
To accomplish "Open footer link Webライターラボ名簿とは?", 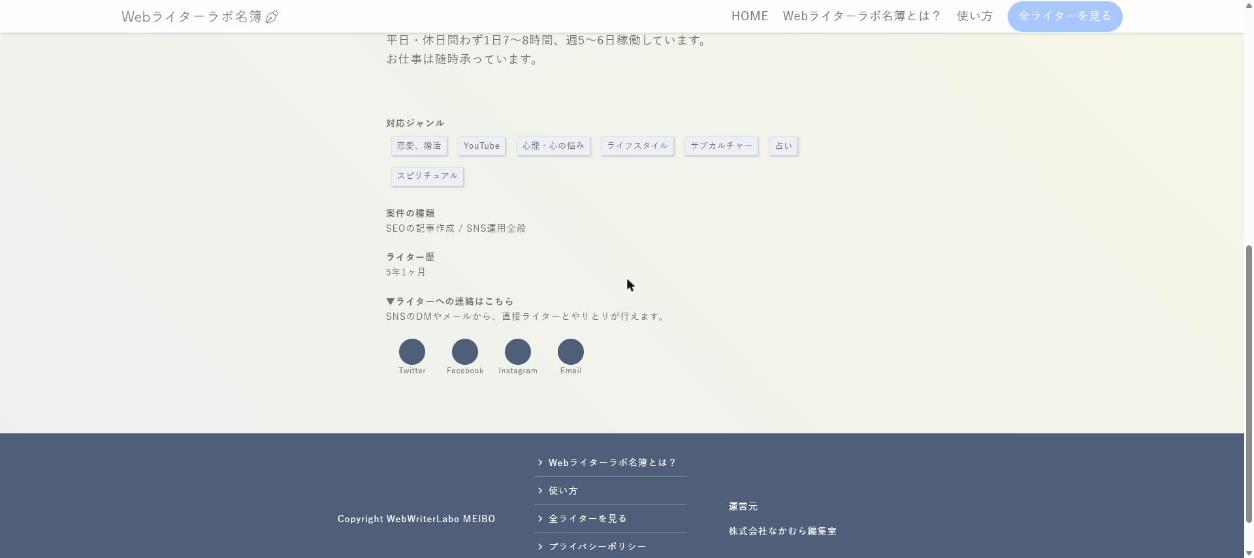I will click(611, 463).
